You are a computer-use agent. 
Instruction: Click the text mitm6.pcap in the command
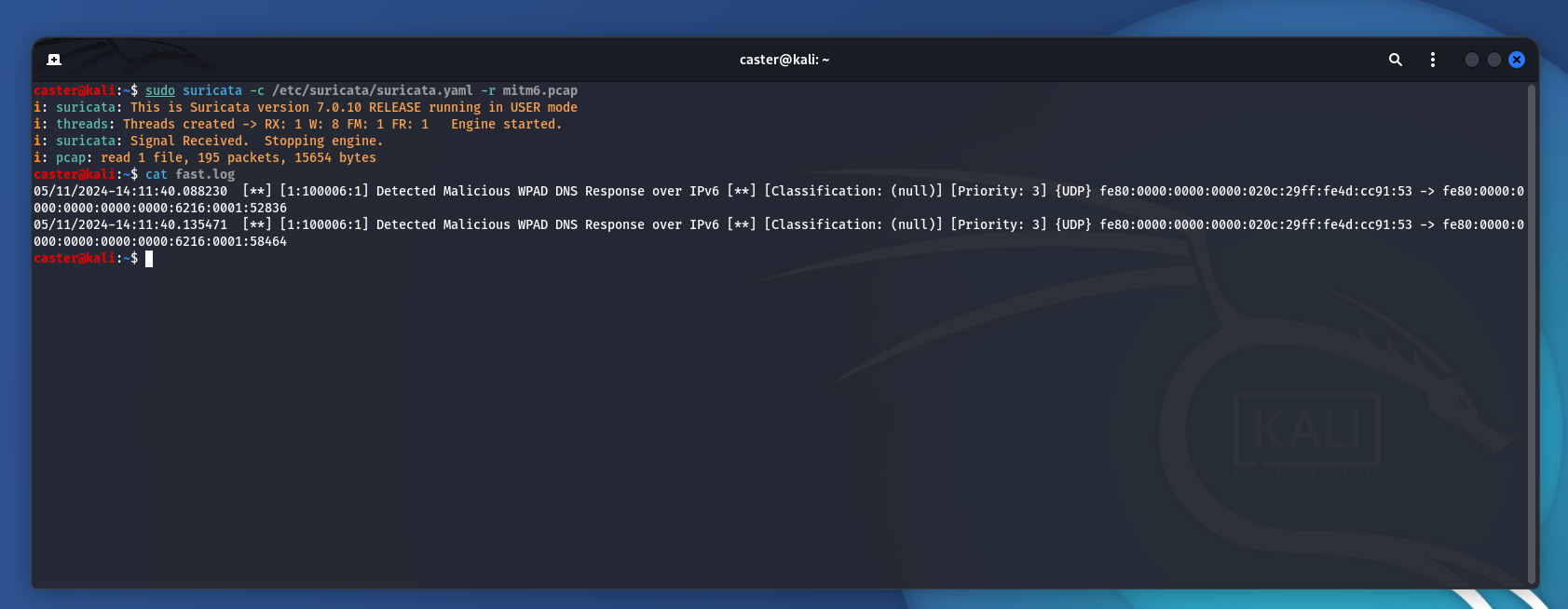tap(540, 90)
